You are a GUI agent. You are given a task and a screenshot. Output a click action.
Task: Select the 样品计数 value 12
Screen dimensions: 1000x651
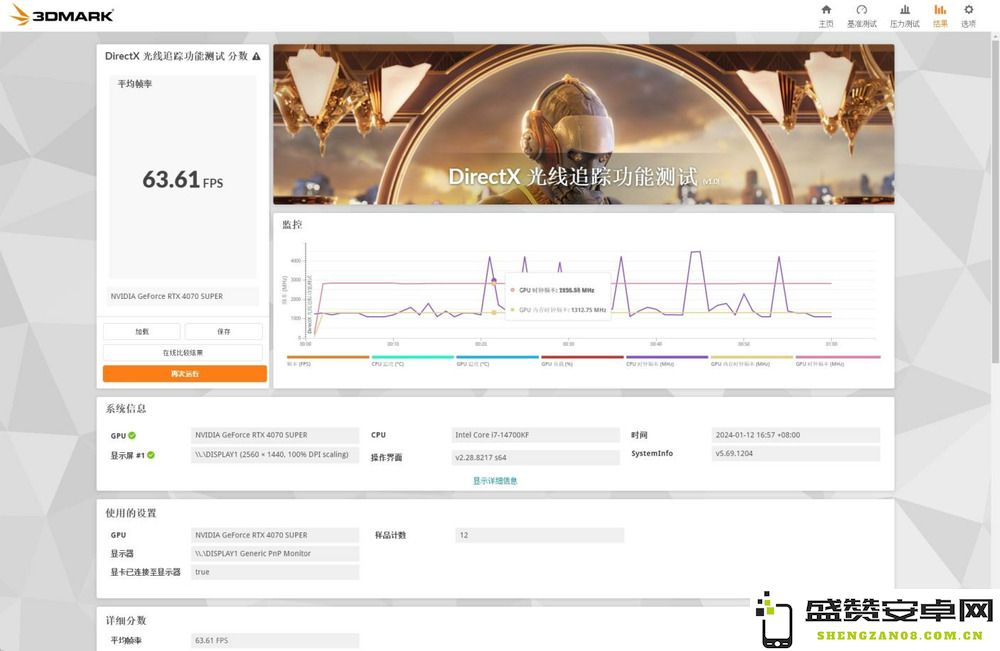click(x=540, y=535)
